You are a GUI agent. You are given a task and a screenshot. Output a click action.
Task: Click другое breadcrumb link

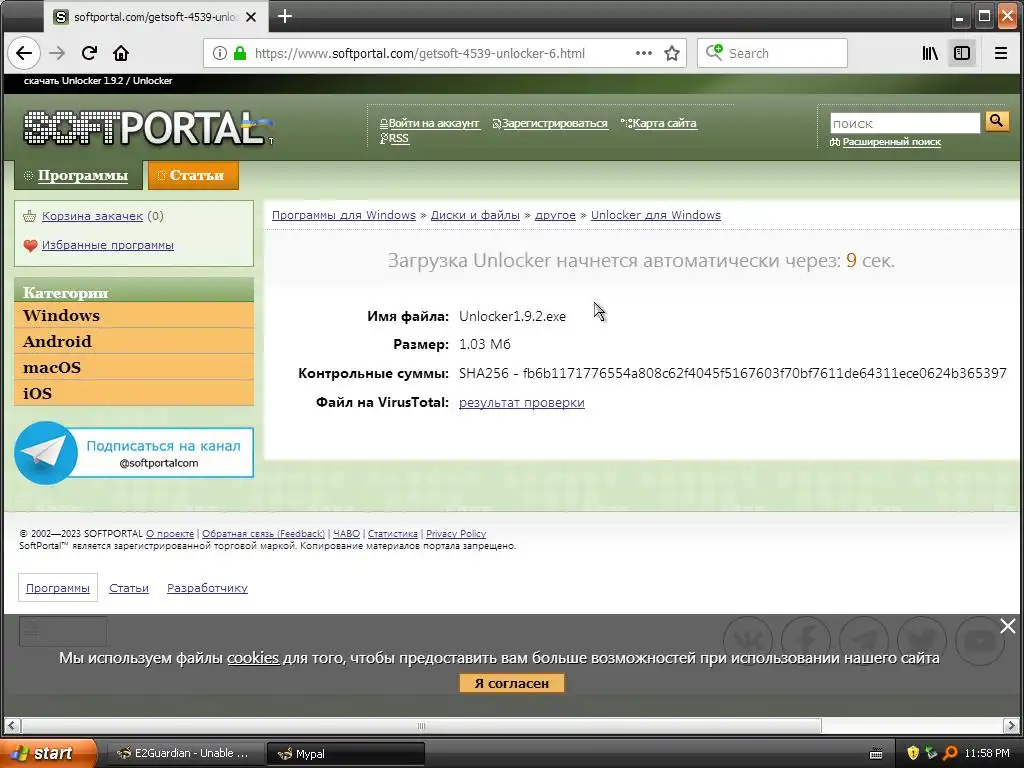pyautogui.click(x=555, y=215)
